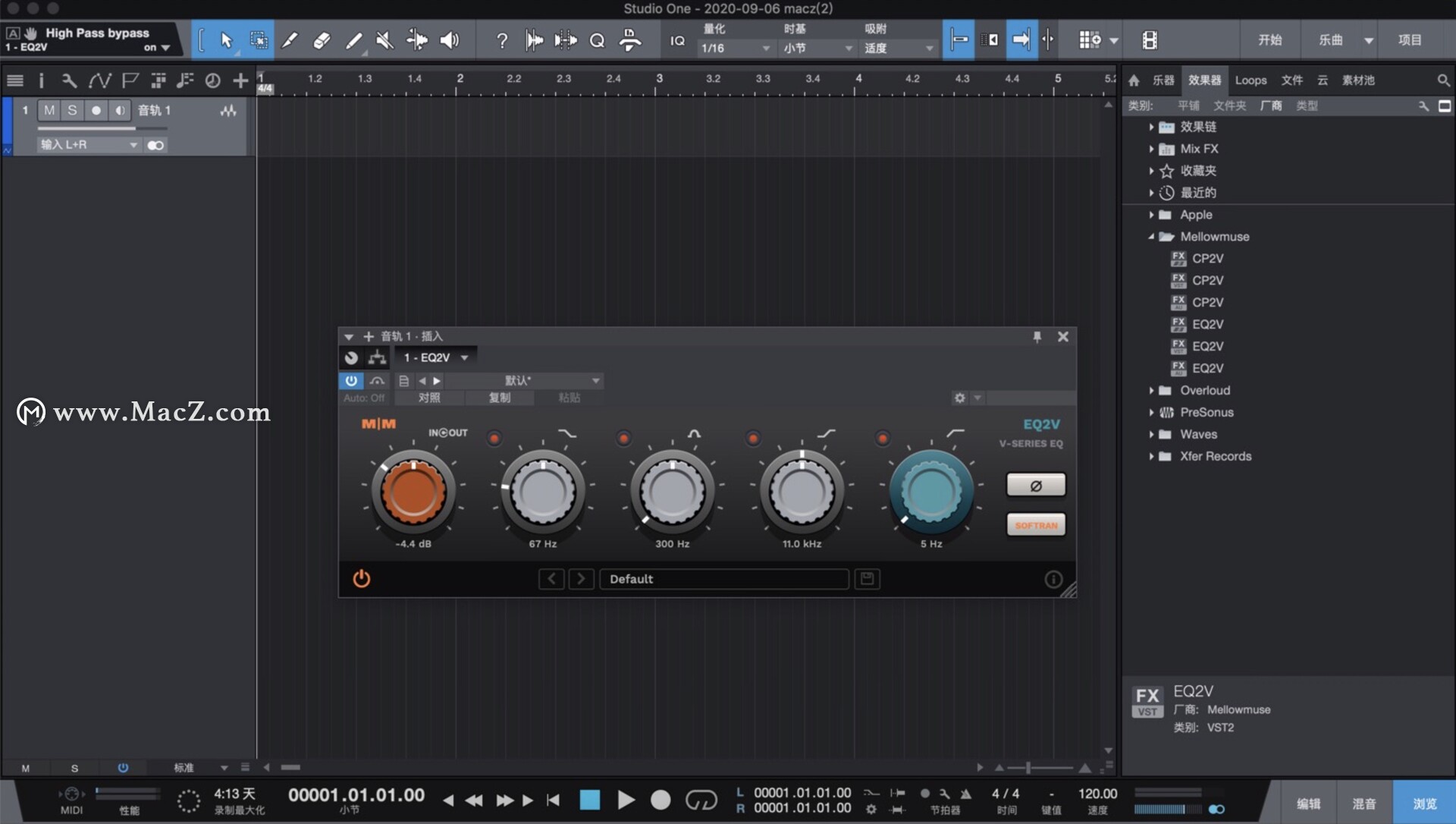Click the browser search magnifier icon
This screenshot has width=1456, height=824.
coord(1443,80)
